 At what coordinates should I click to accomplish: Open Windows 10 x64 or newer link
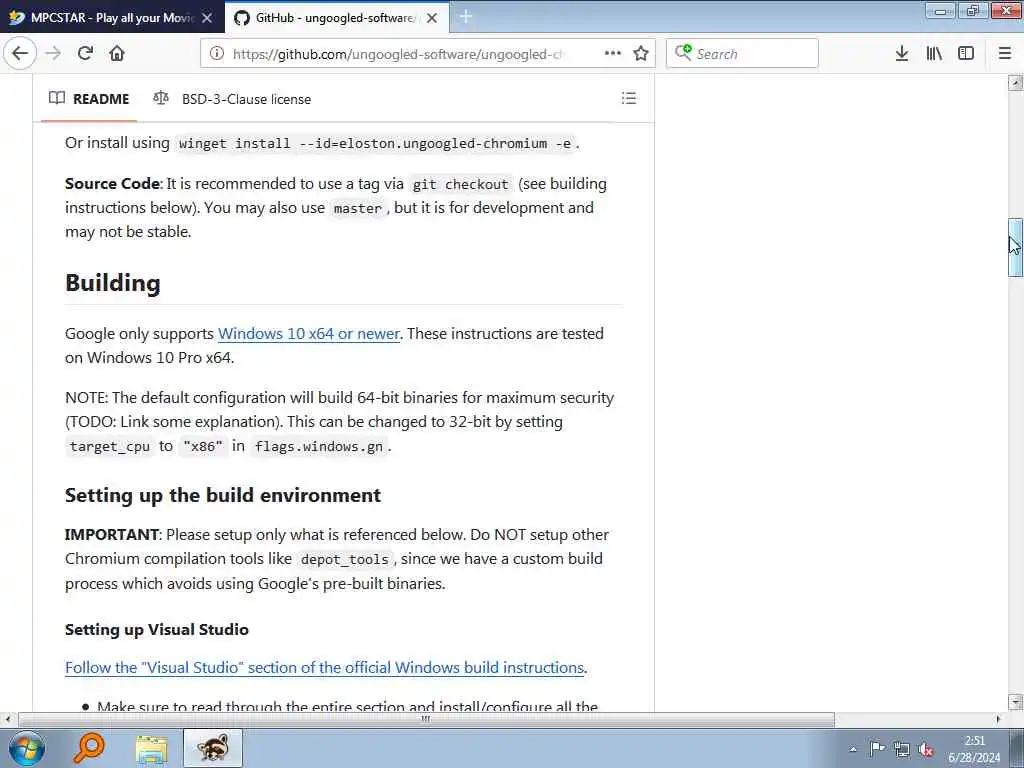(x=308, y=334)
